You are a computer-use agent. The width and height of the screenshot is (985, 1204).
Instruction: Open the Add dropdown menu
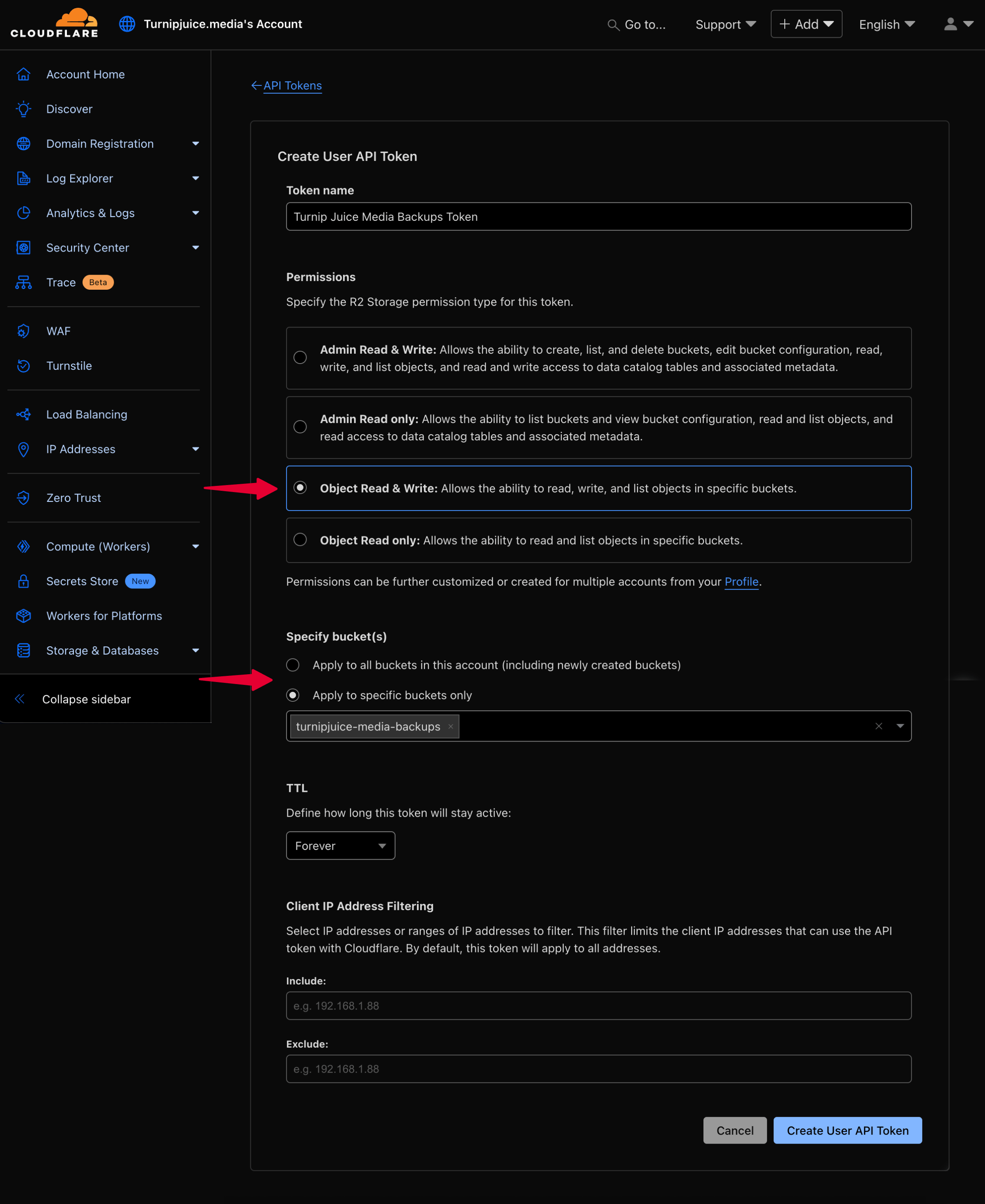click(x=806, y=24)
